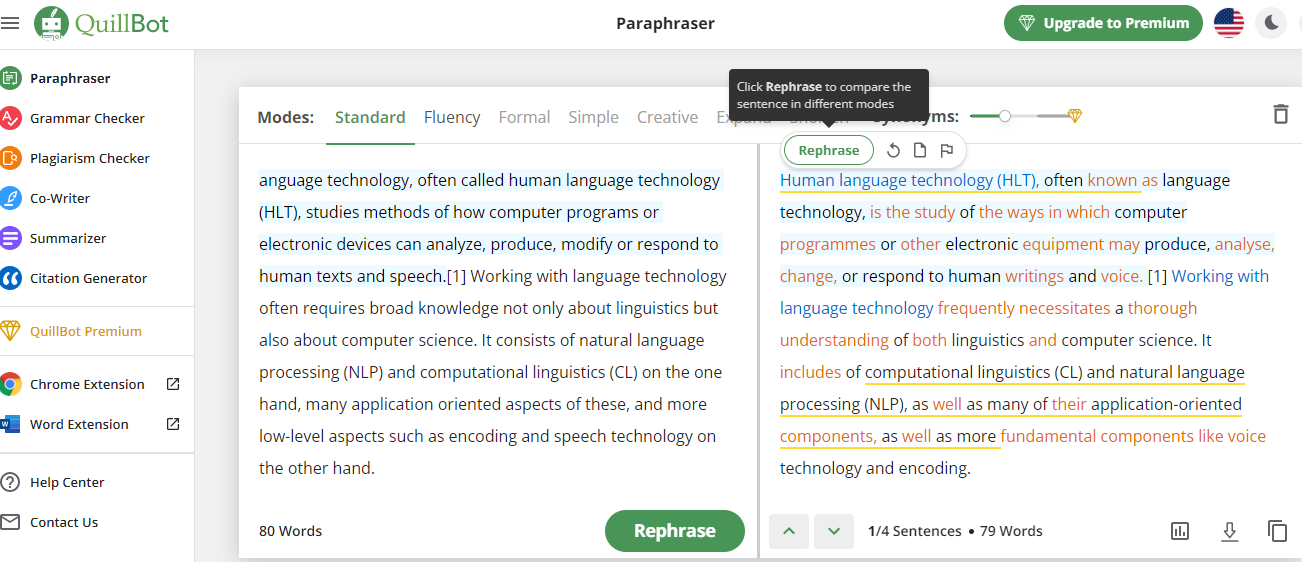Click the Co-Writer sidebar icon

(x=11, y=198)
